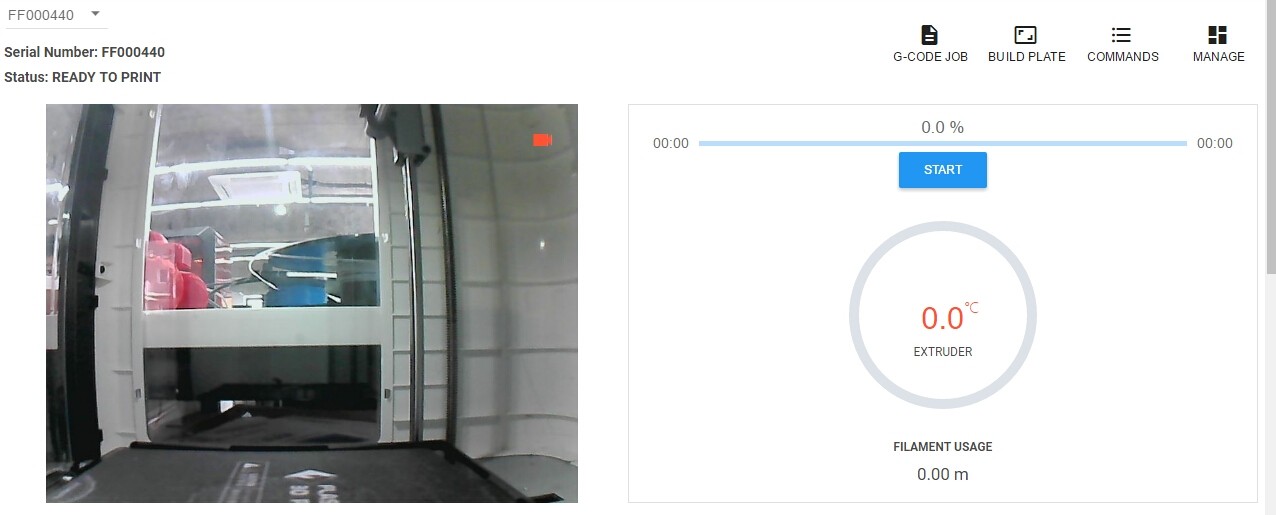Image resolution: width=1276 pixels, height=515 pixels.
Task: Click the BUILD PLATE text label
Action: click(x=1026, y=57)
